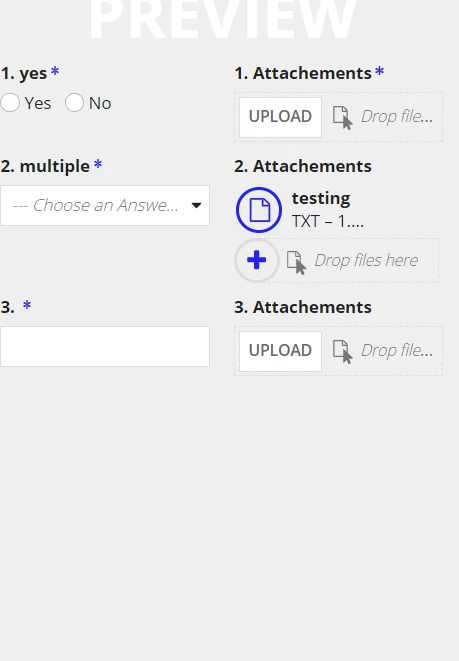Viewport: 459px width, 661px height.
Task: Select the No radio button
Action: tap(74, 103)
